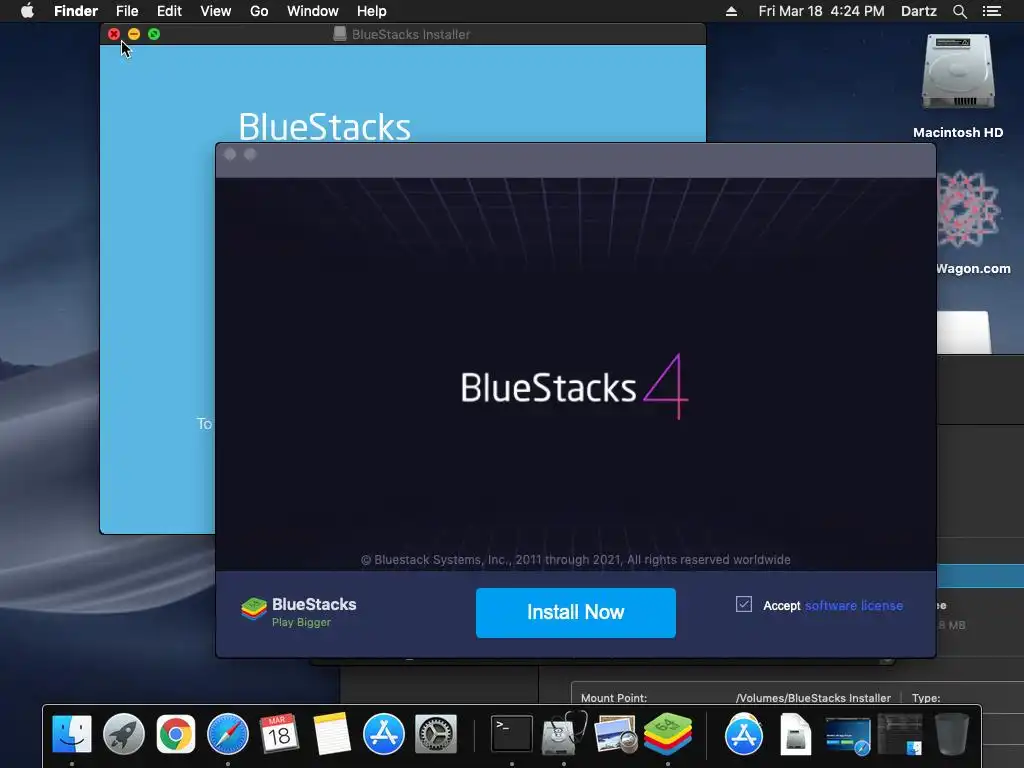The height and width of the screenshot is (768, 1024).
Task: Open Spotlight search magnifier
Action: click(x=959, y=11)
